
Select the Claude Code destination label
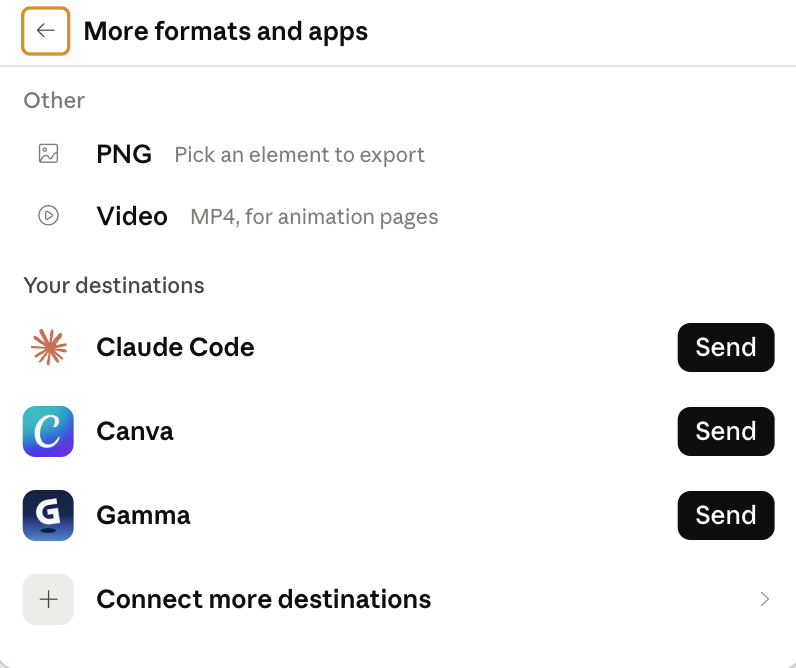click(x=176, y=347)
